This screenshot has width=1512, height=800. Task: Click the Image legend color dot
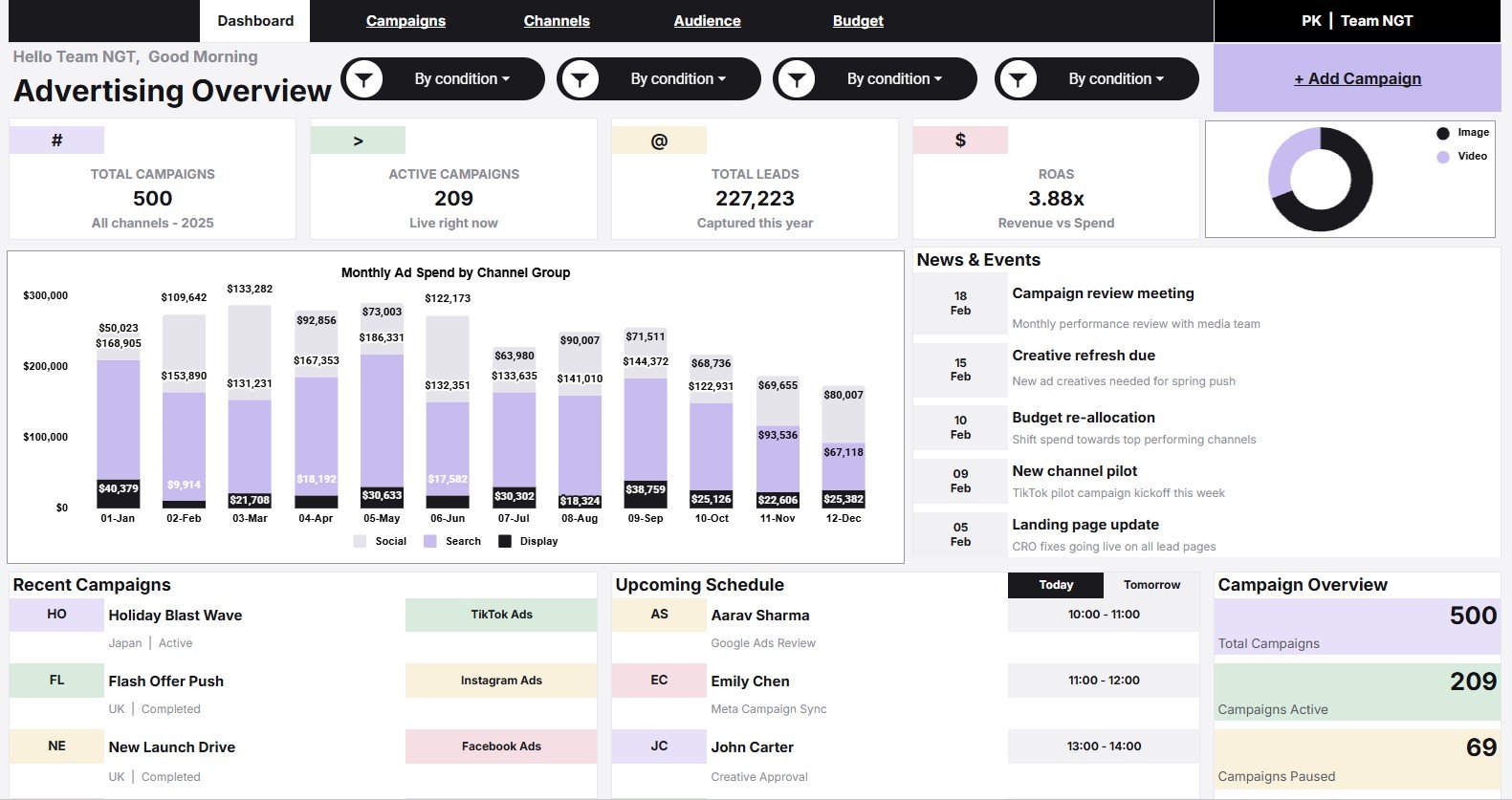click(1442, 133)
